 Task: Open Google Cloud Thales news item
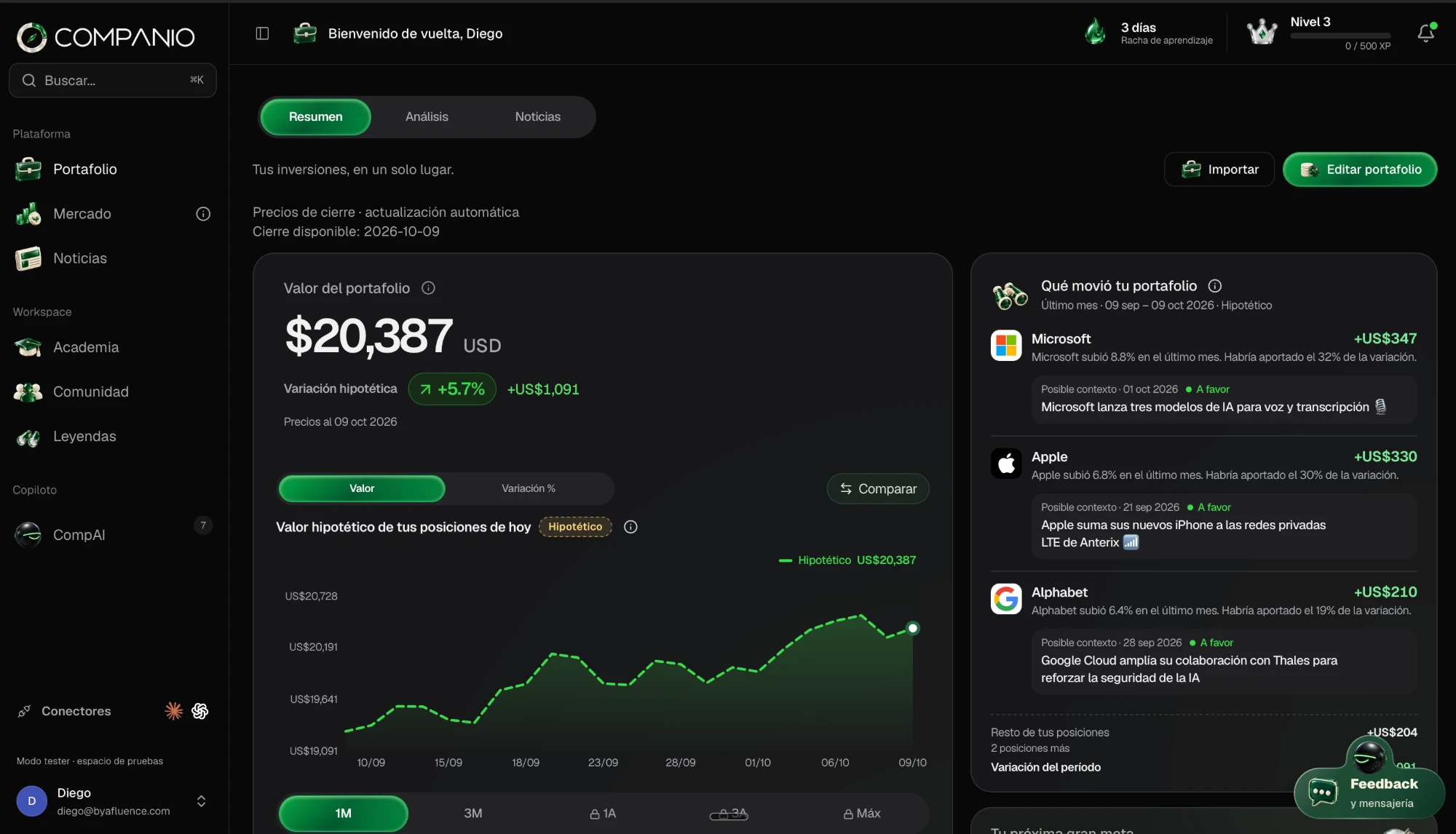click(1224, 661)
